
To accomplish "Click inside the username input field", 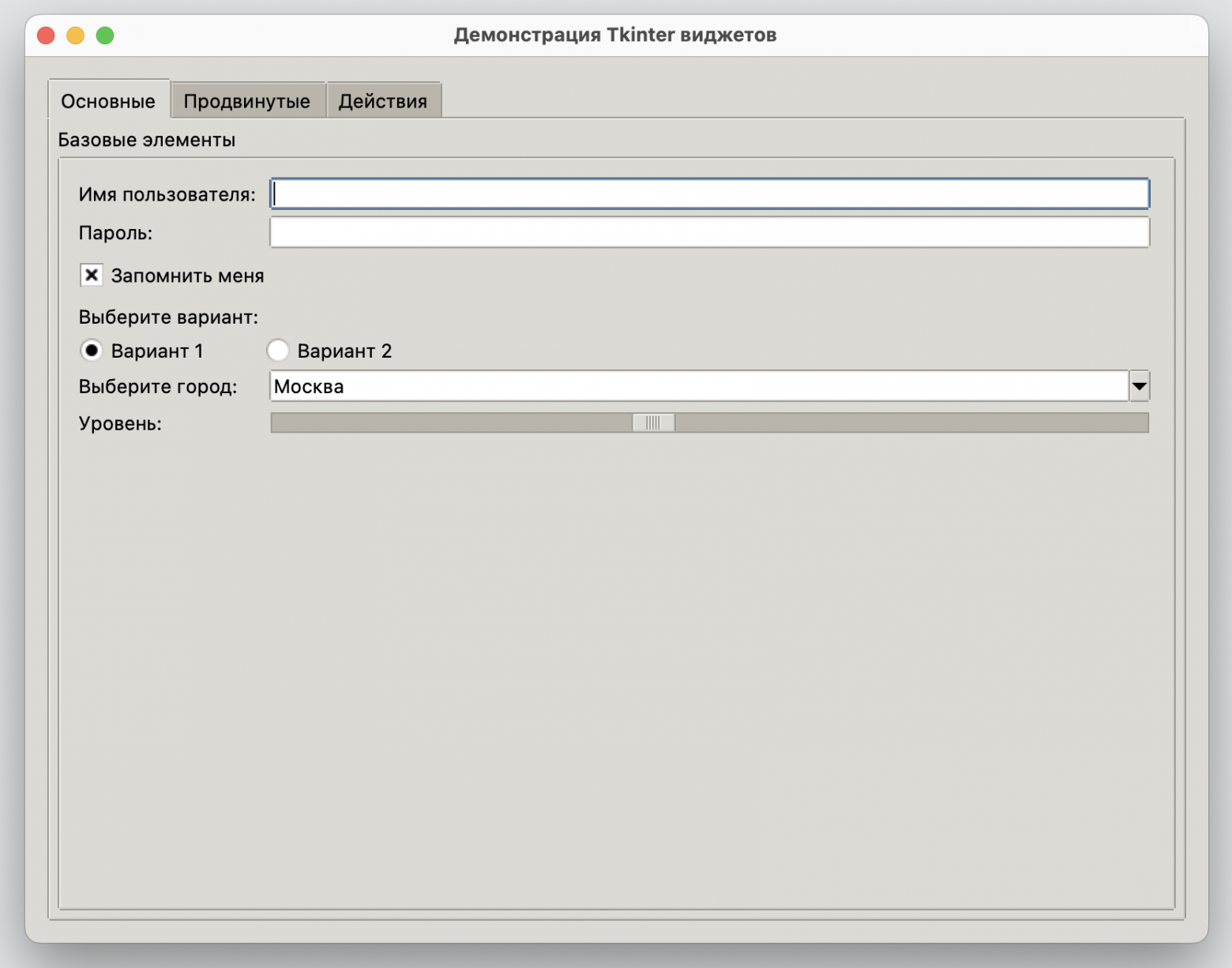I will point(709,193).
